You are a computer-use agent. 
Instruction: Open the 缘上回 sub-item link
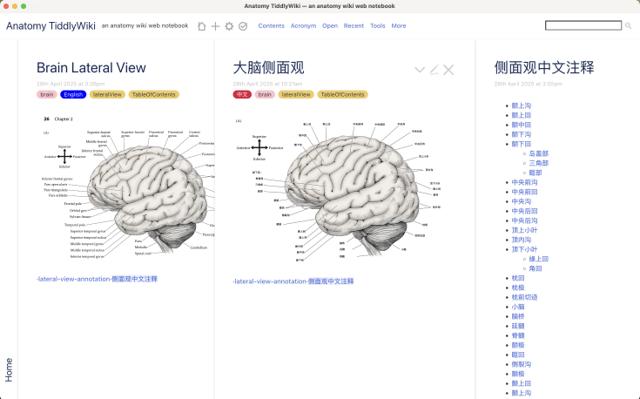[539, 259]
